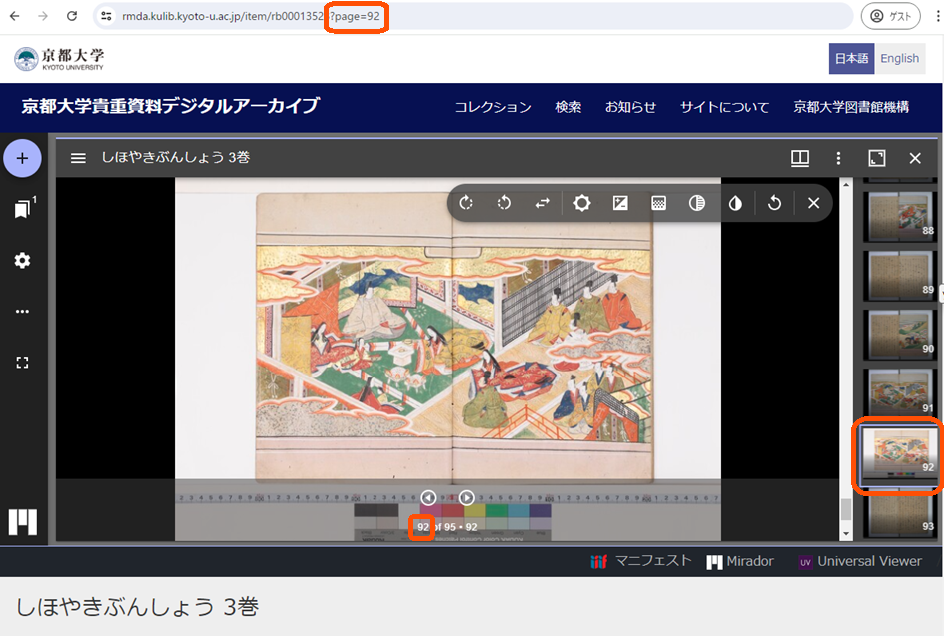Open the サイトについて menu
Image resolution: width=944 pixels, height=636 pixels.
point(724,107)
